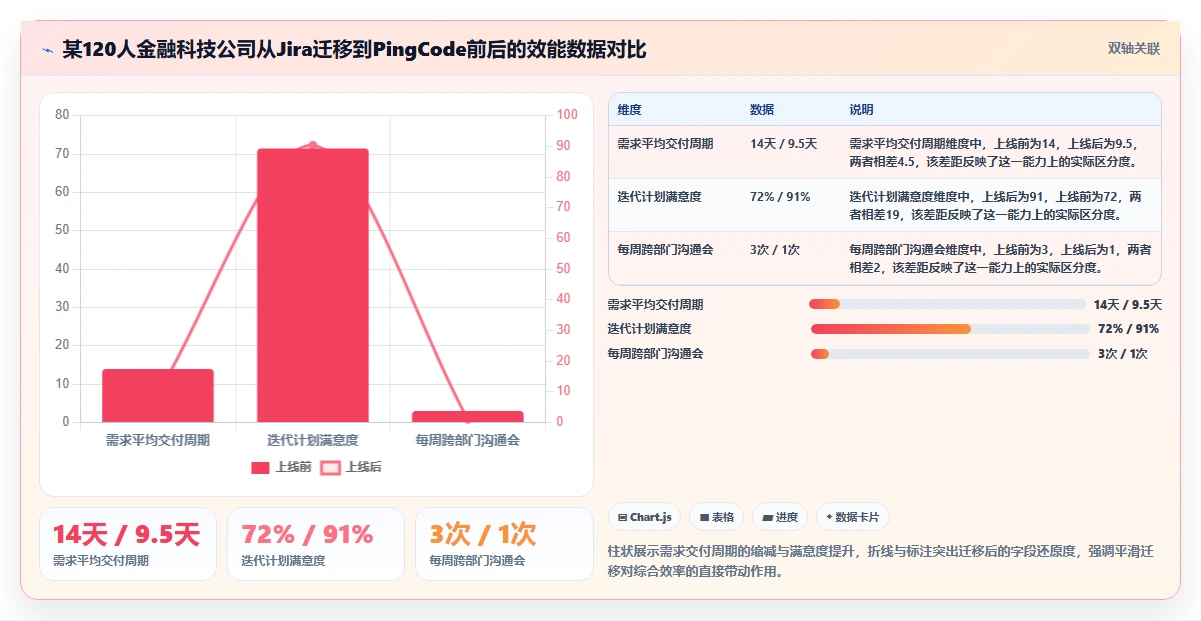1201x621 pixels.
Task: Click the 数据卡片 tag chip
Action: coord(853,517)
